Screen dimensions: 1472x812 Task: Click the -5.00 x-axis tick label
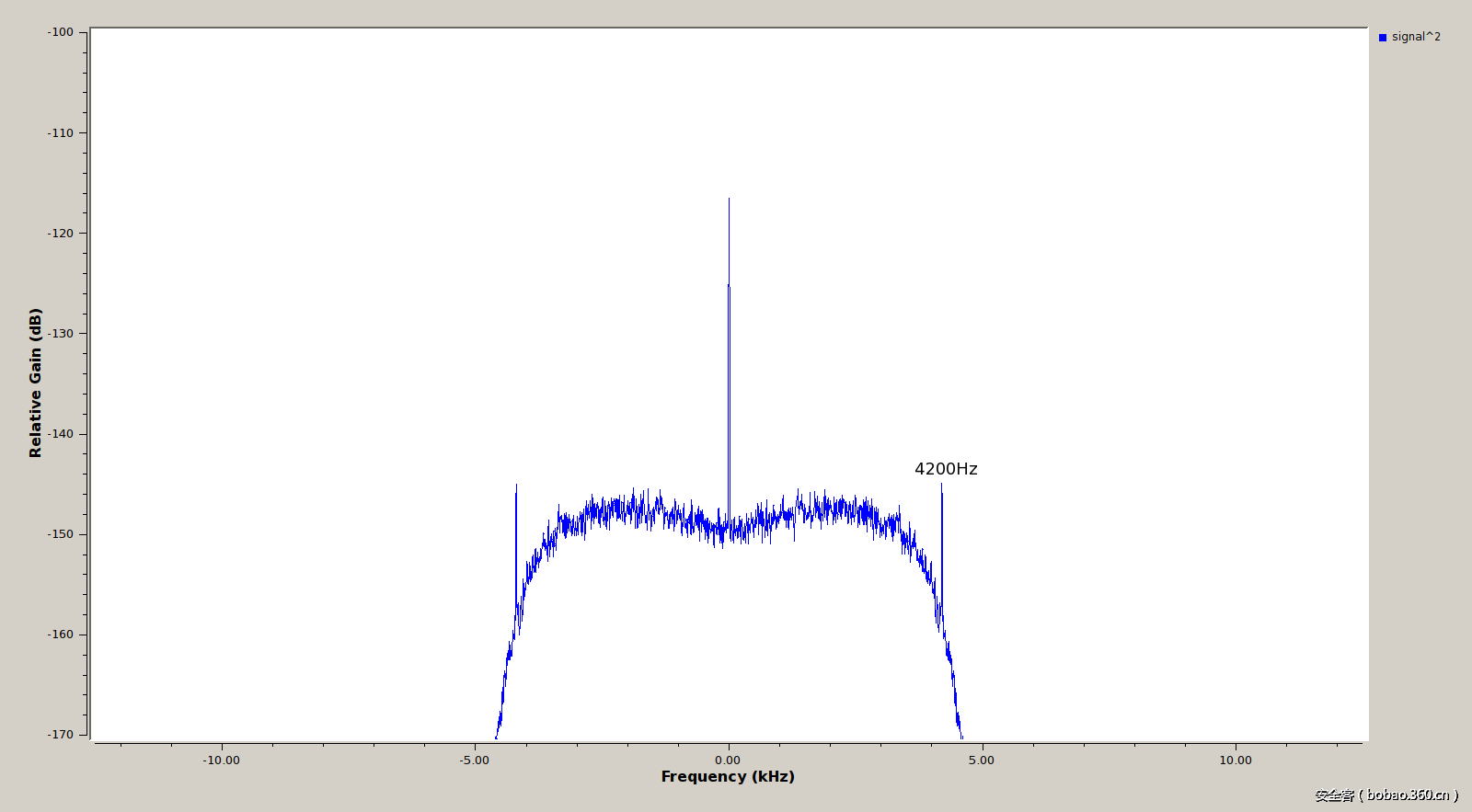(x=475, y=761)
